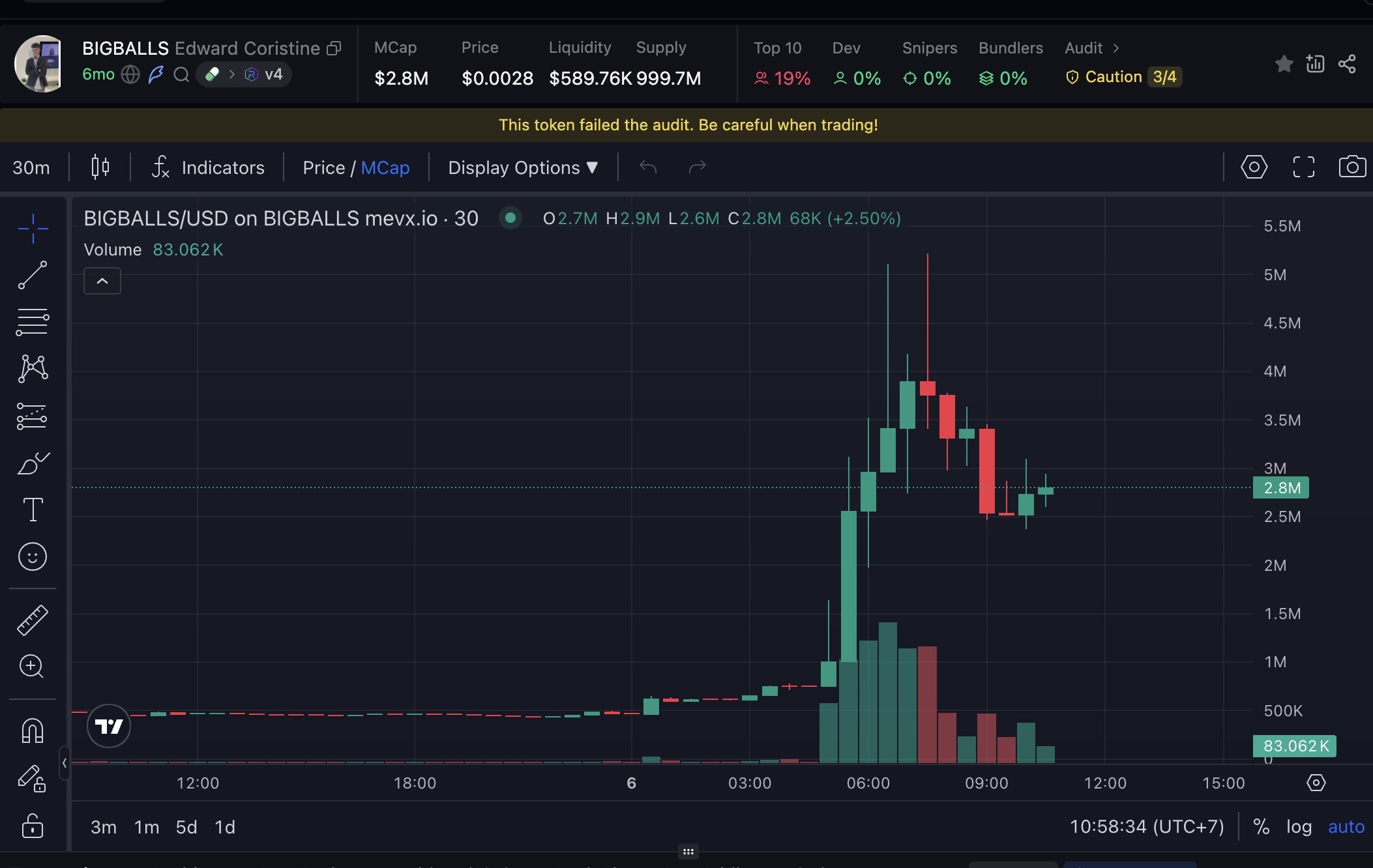The image size is (1373, 868).
Task: Select the pattern drawing tool
Action: pos(33,369)
